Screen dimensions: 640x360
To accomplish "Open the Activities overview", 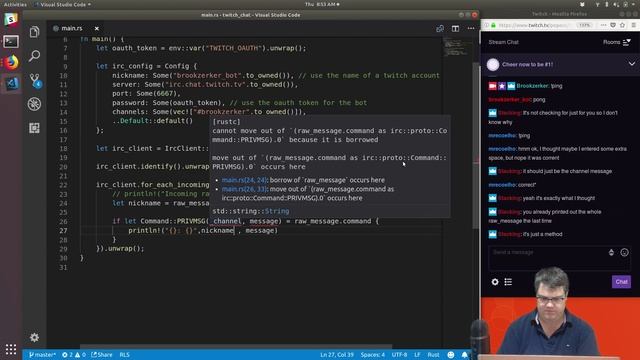I will (15, 4).
